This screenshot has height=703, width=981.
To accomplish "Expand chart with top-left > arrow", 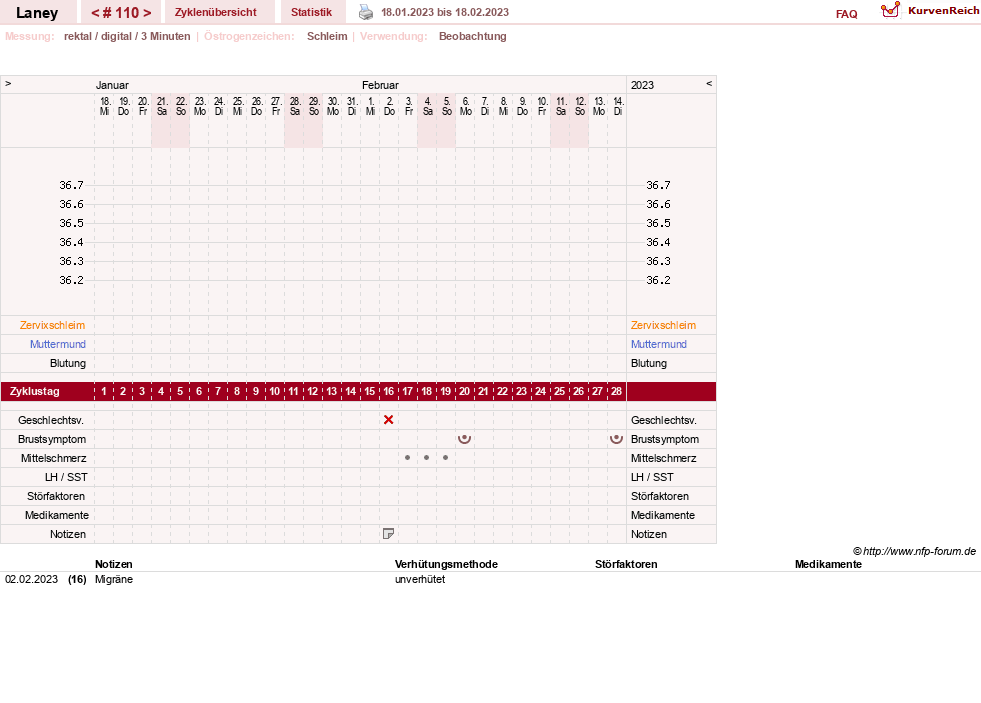I will [x=8, y=83].
